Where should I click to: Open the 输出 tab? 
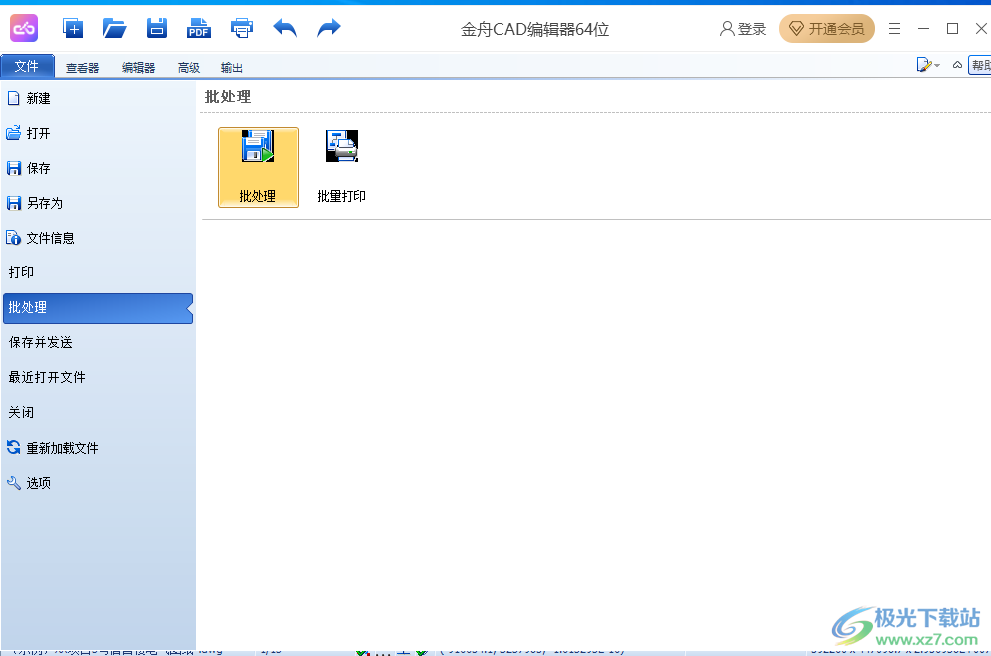coord(232,68)
